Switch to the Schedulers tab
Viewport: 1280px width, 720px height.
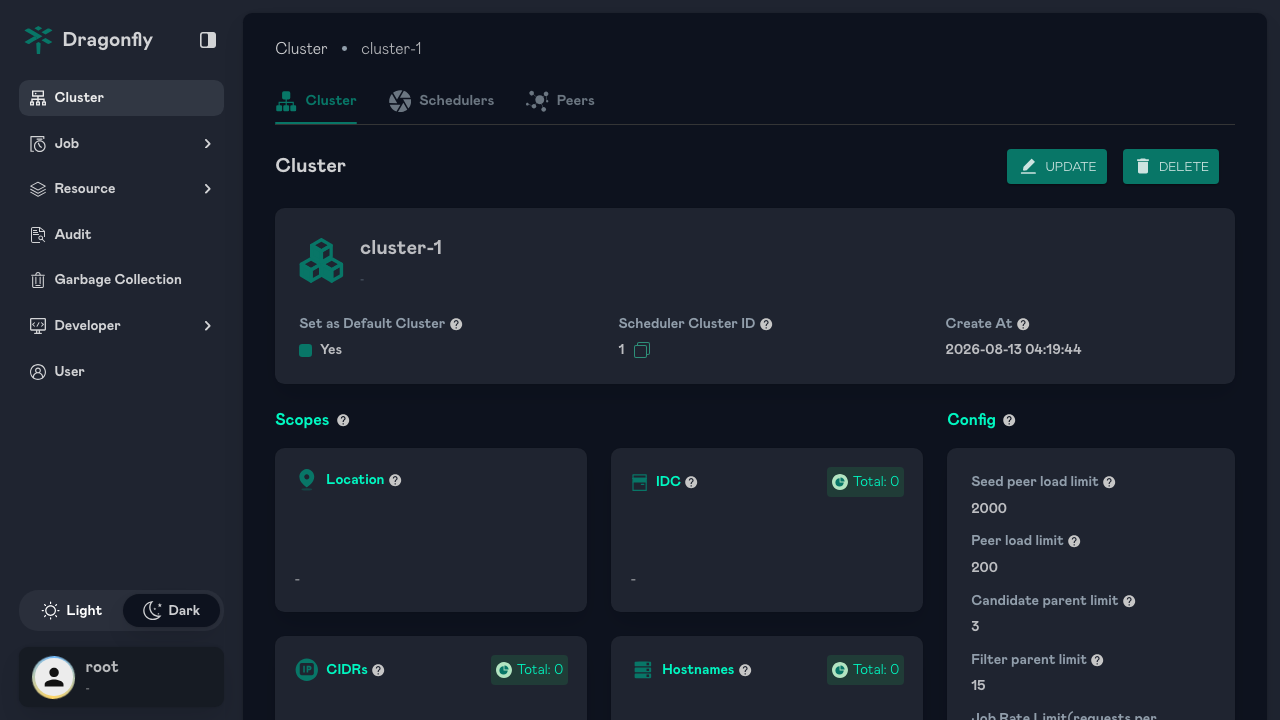coord(441,101)
